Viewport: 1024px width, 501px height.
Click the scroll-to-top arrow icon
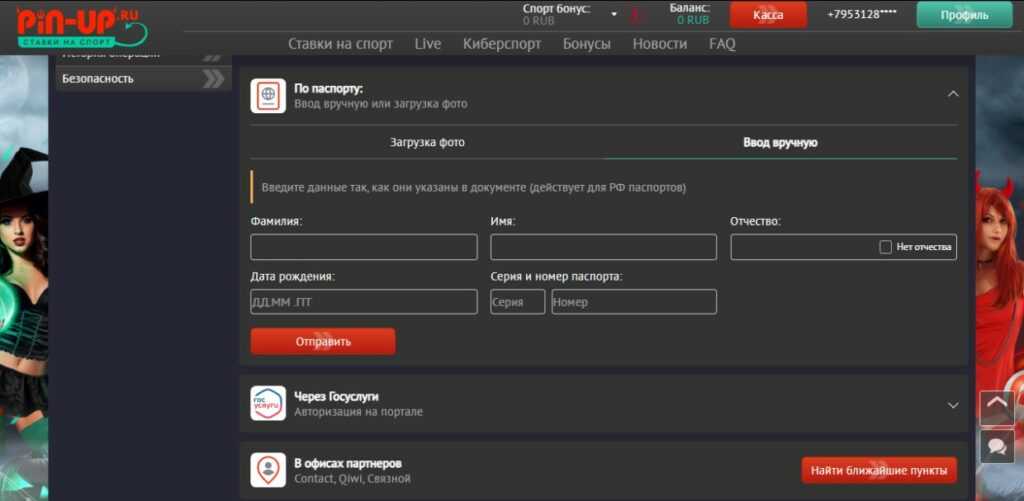coord(997,408)
